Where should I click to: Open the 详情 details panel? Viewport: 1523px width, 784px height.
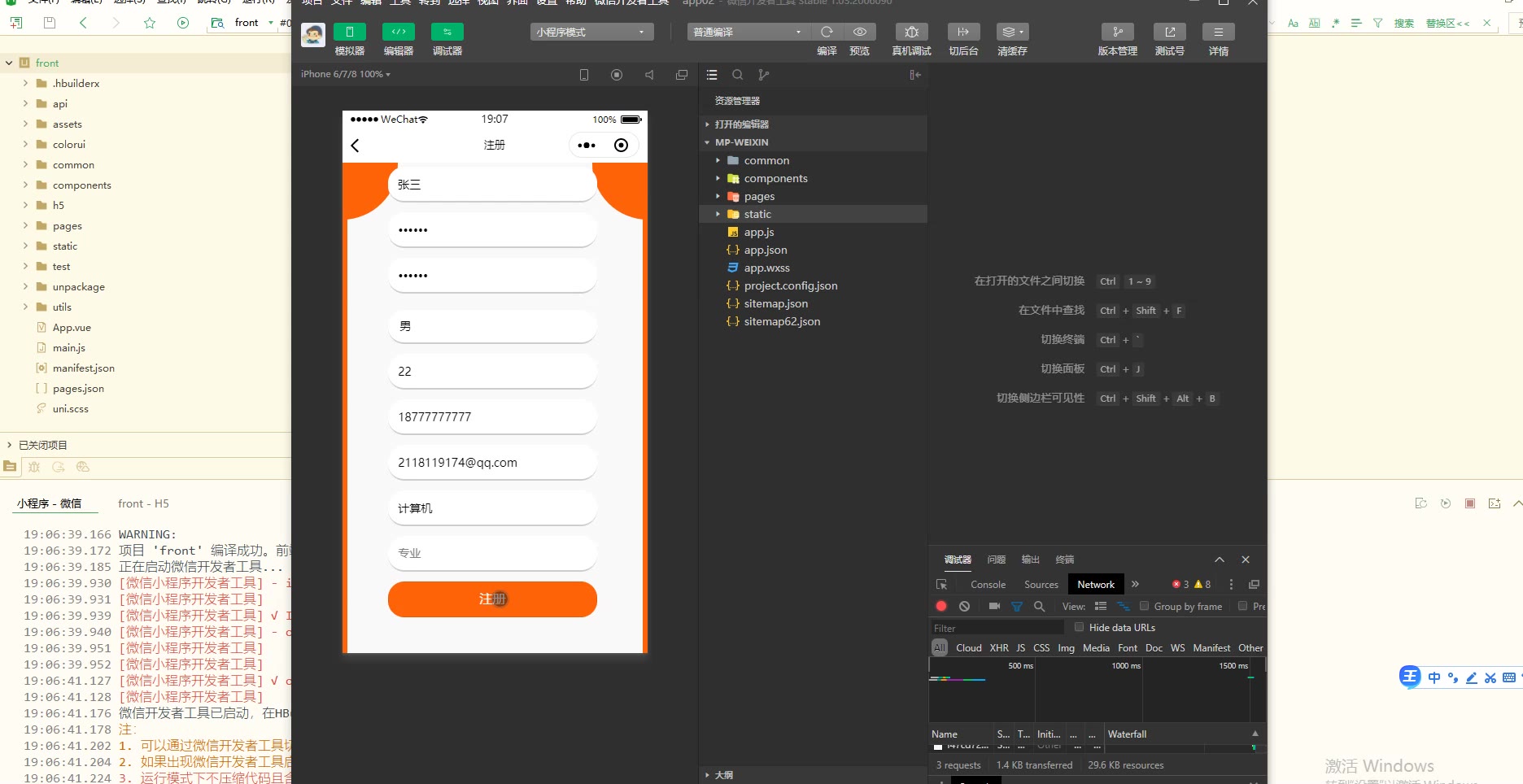pos(1219,32)
